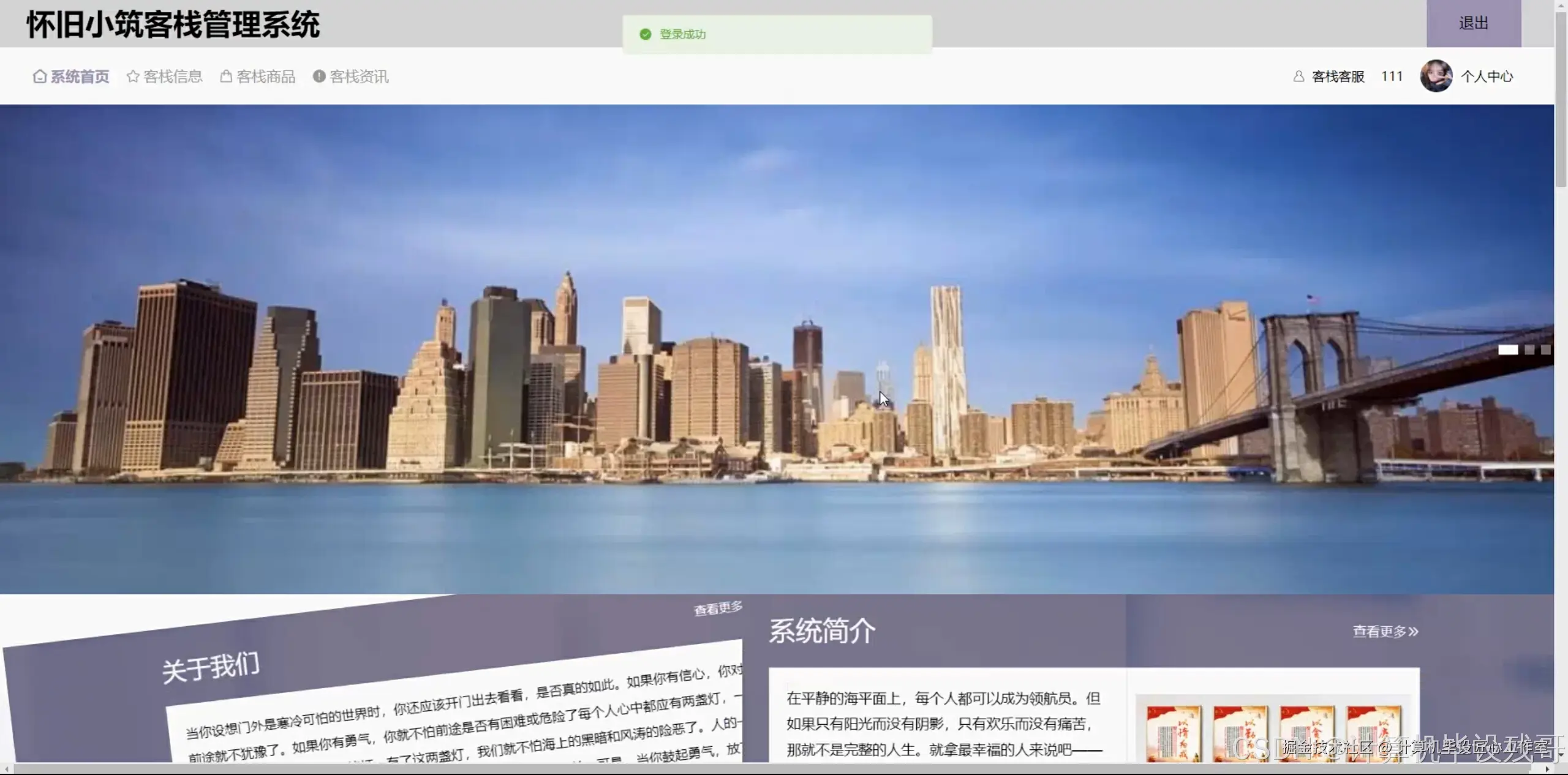This screenshot has width=1568, height=775.
Task: Click the first red poster thumbnail in 系统简介
Action: click(1174, 733)
